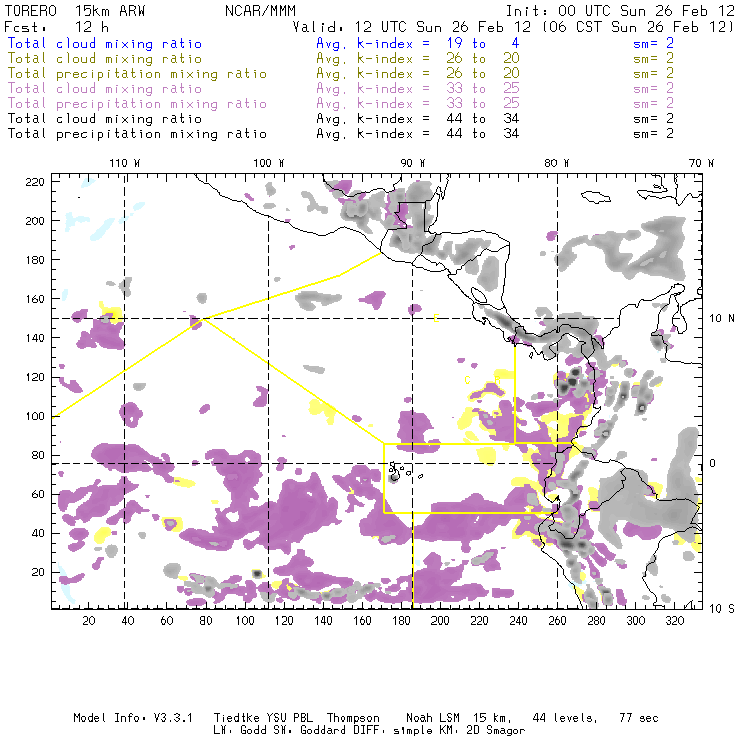Select the 'Valid: 12 UTC Sun 26 Feb 12' text
This screenshot has height=740, width=740.
pos(412,27)
